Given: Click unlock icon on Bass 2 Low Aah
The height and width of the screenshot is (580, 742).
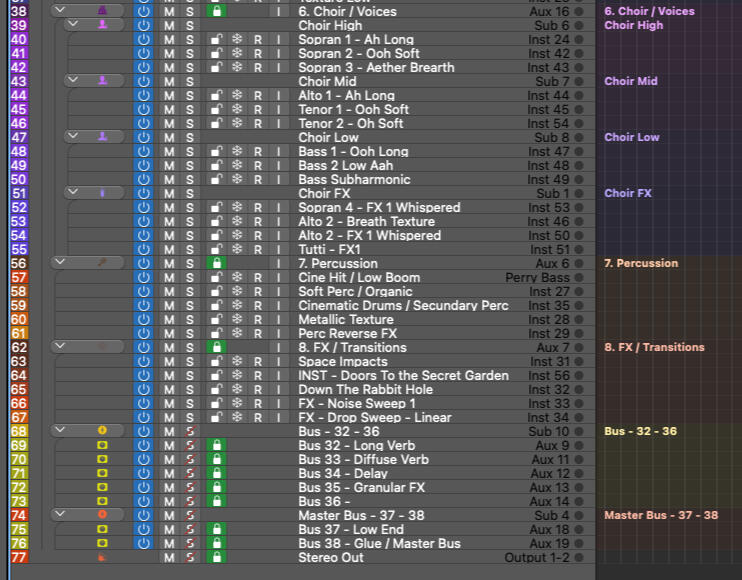Looking at the screenshot, I should tap(216, 166).
